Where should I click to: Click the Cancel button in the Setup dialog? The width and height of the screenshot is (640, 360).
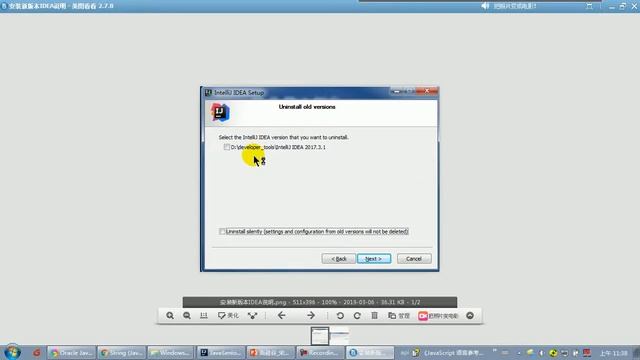coord(414,259)
